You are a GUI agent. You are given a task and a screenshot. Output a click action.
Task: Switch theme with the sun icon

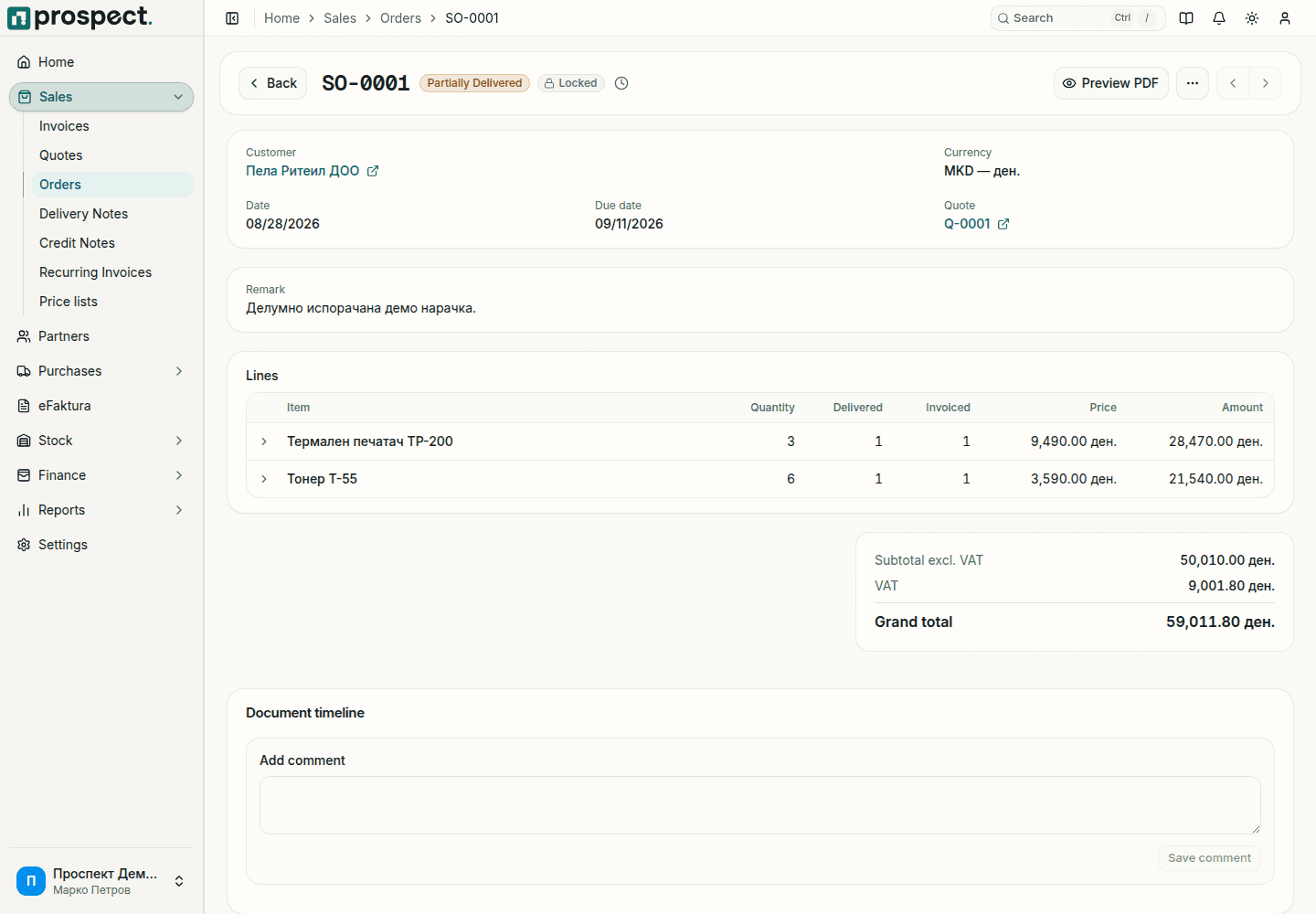[1252, 18]
